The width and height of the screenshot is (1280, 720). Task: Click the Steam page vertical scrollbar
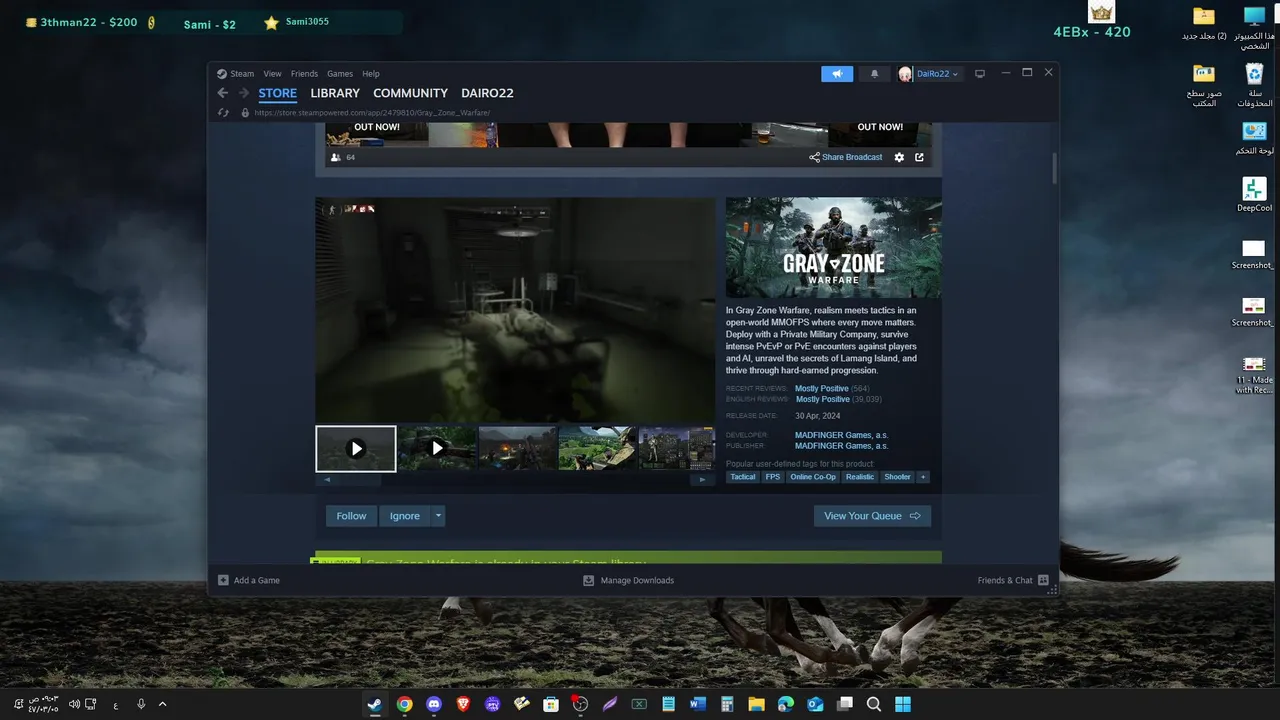point(1054,168)
